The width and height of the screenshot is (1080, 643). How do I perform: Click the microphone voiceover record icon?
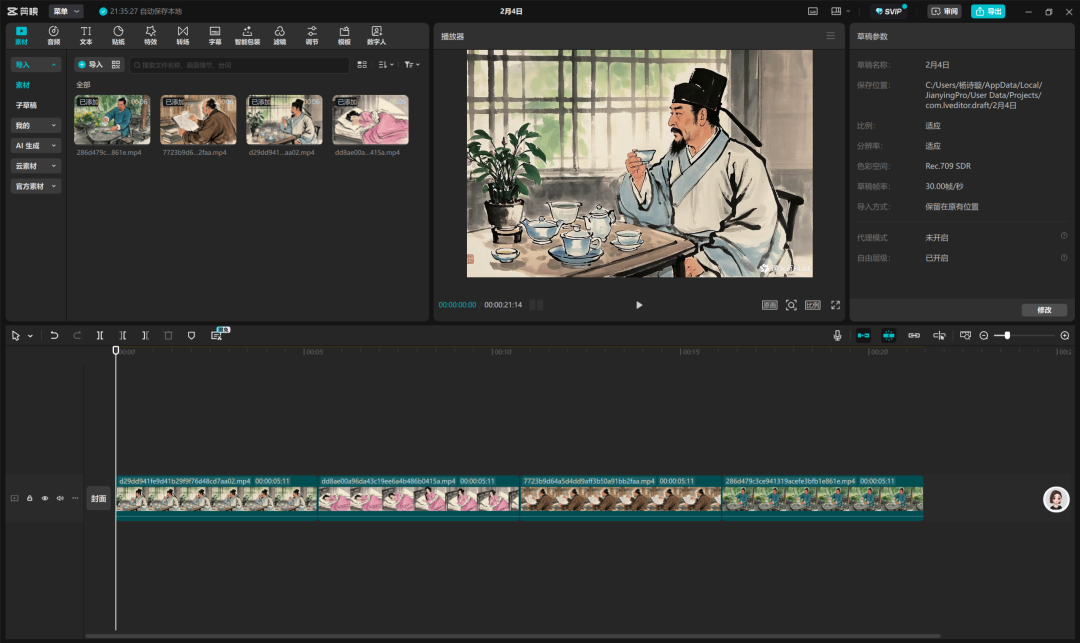pyautogui.click(x=837, y=336)
